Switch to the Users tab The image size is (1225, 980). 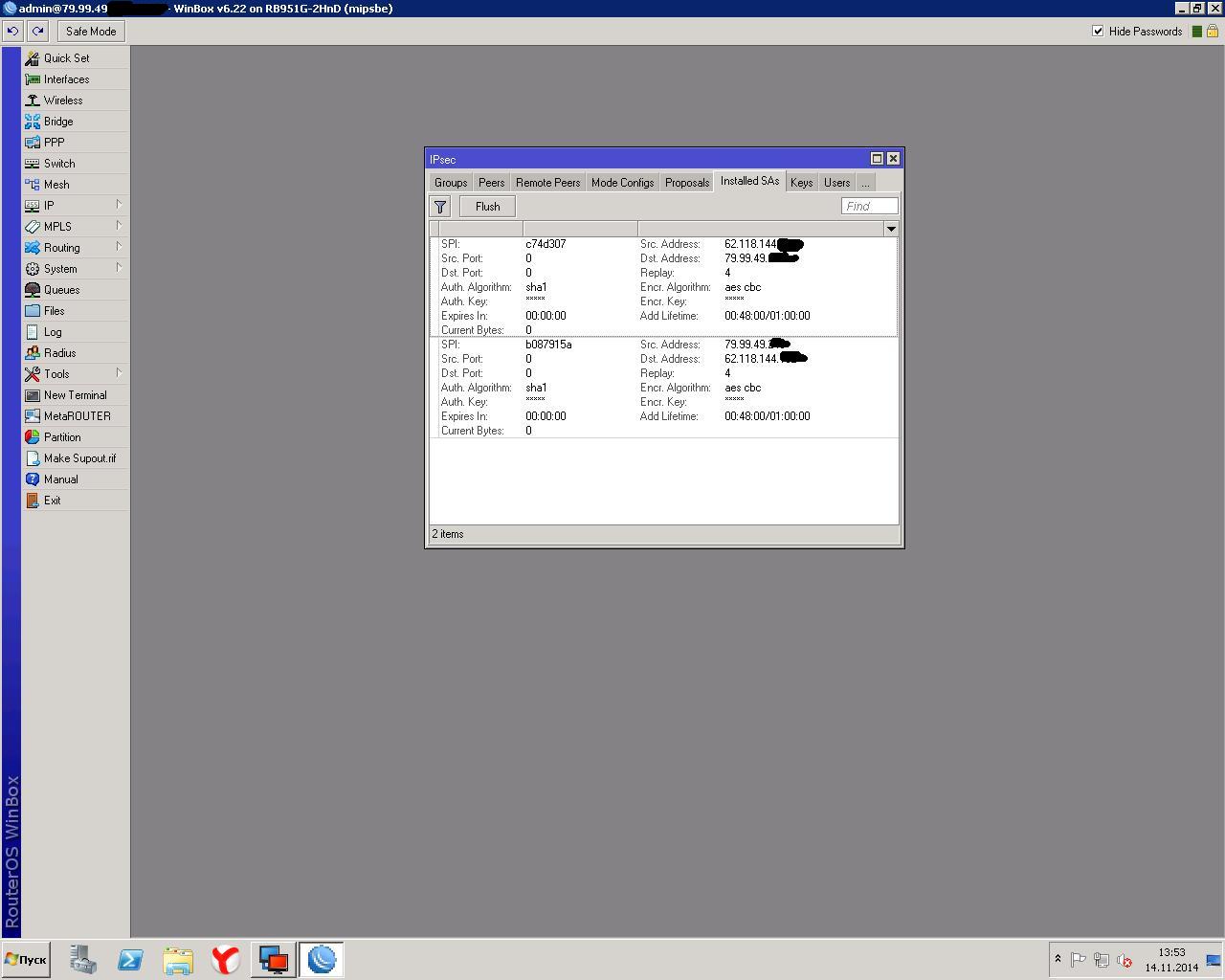(x=837, y=183)
